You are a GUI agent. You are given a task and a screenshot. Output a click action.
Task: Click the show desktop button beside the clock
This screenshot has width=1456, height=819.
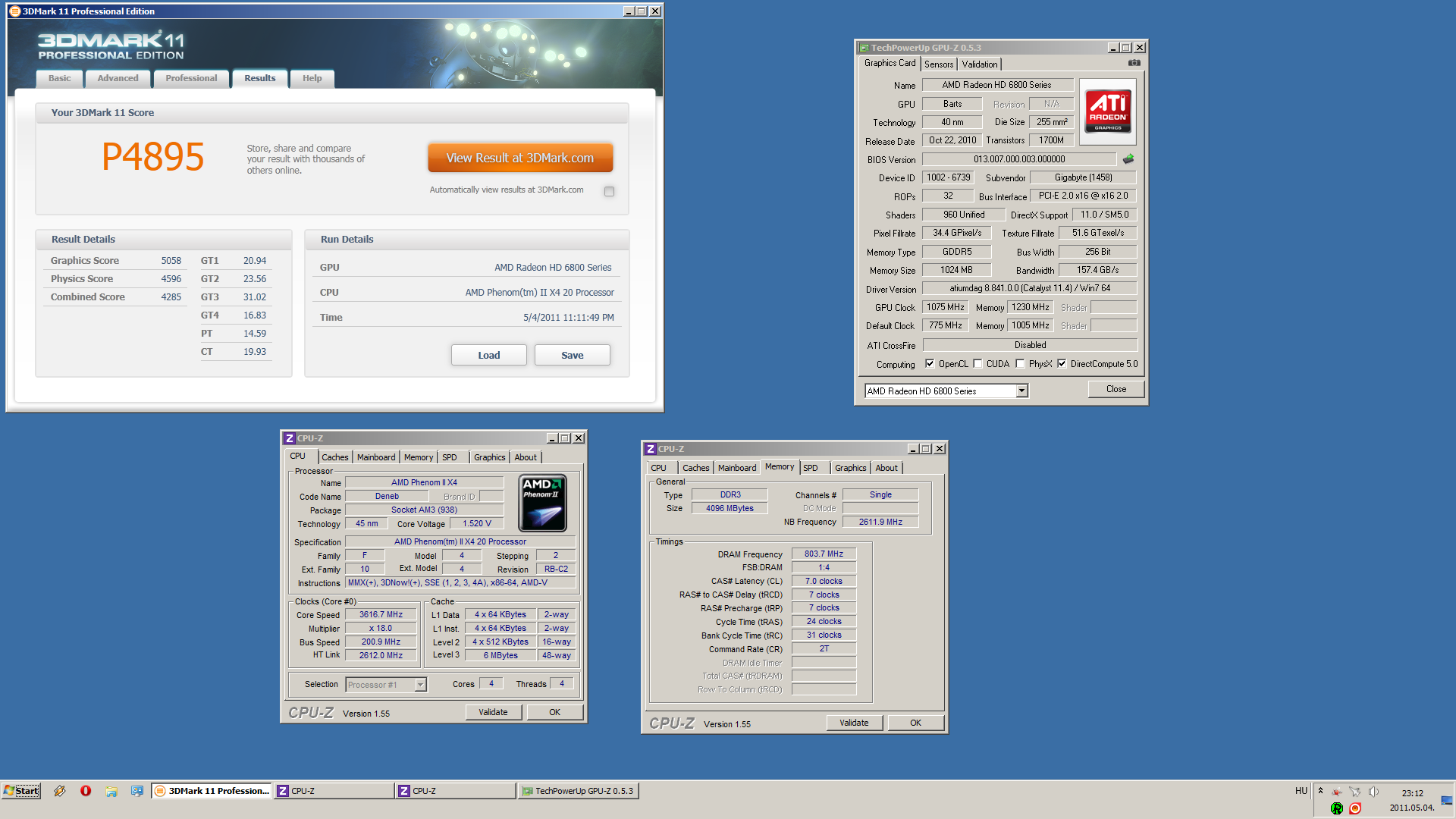[x=1447, y=801]
